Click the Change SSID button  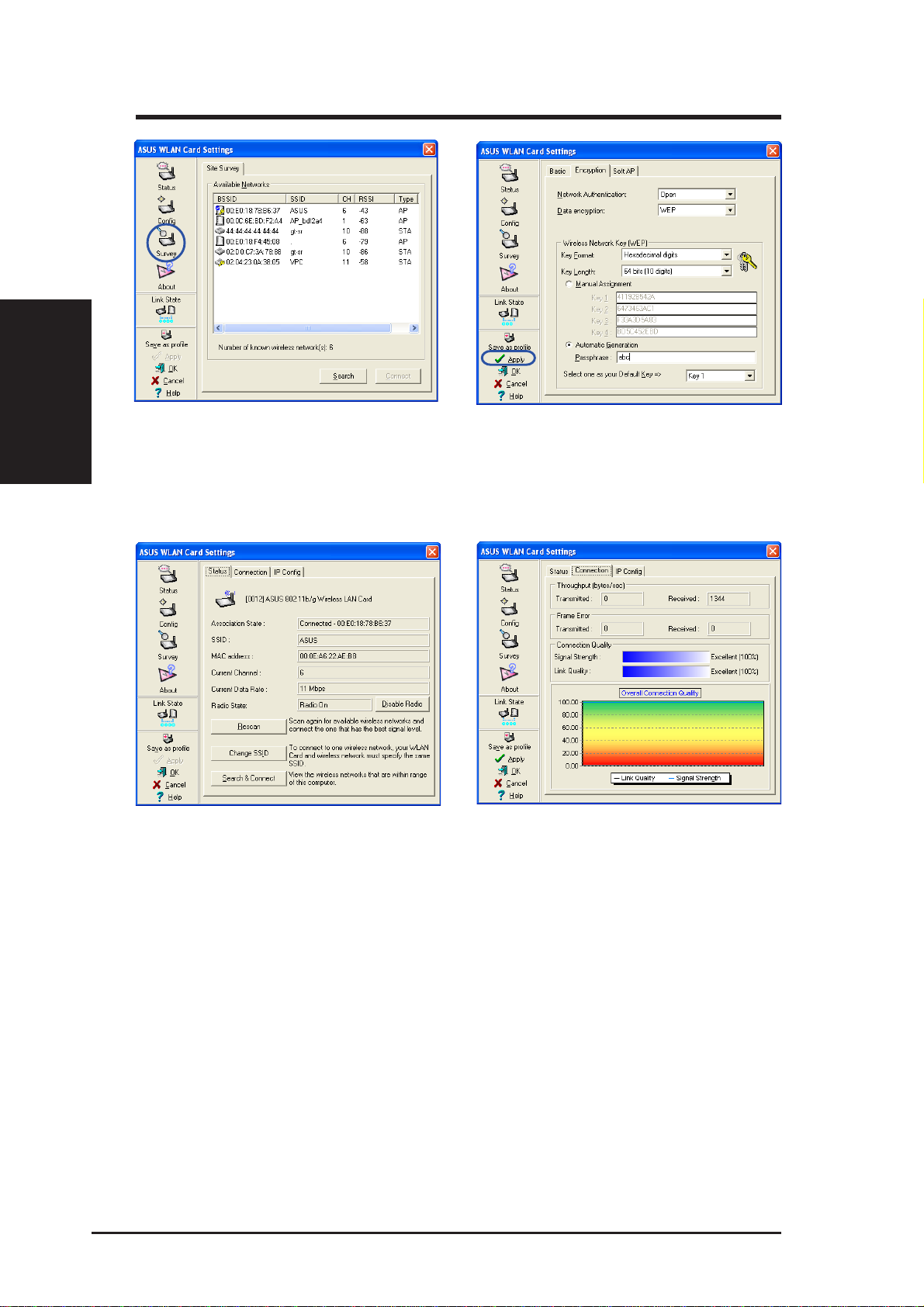[248, 753]
